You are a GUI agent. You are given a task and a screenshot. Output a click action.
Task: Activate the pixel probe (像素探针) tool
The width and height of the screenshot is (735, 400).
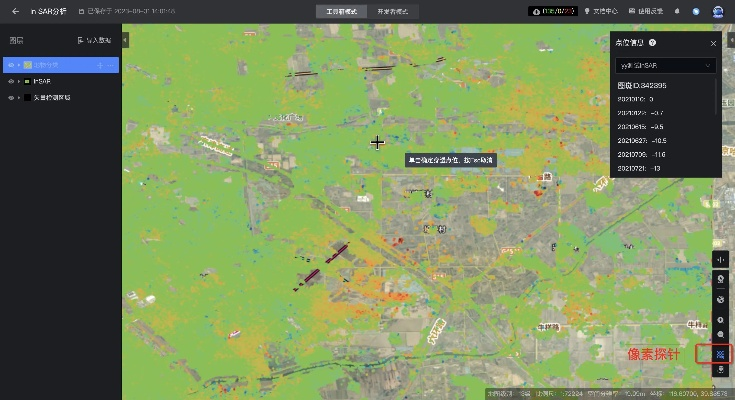tap(721, 353)
